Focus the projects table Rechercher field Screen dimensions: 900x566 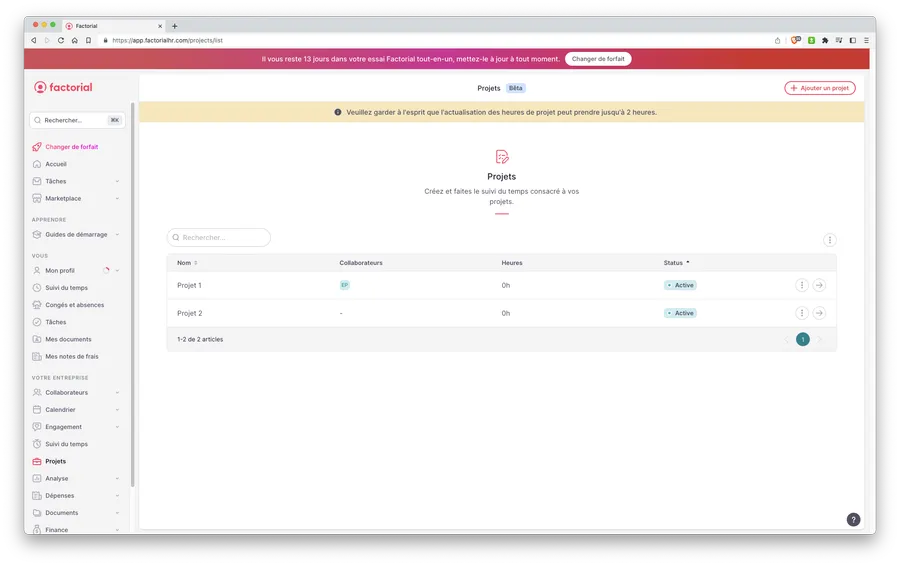pos(219,238)
